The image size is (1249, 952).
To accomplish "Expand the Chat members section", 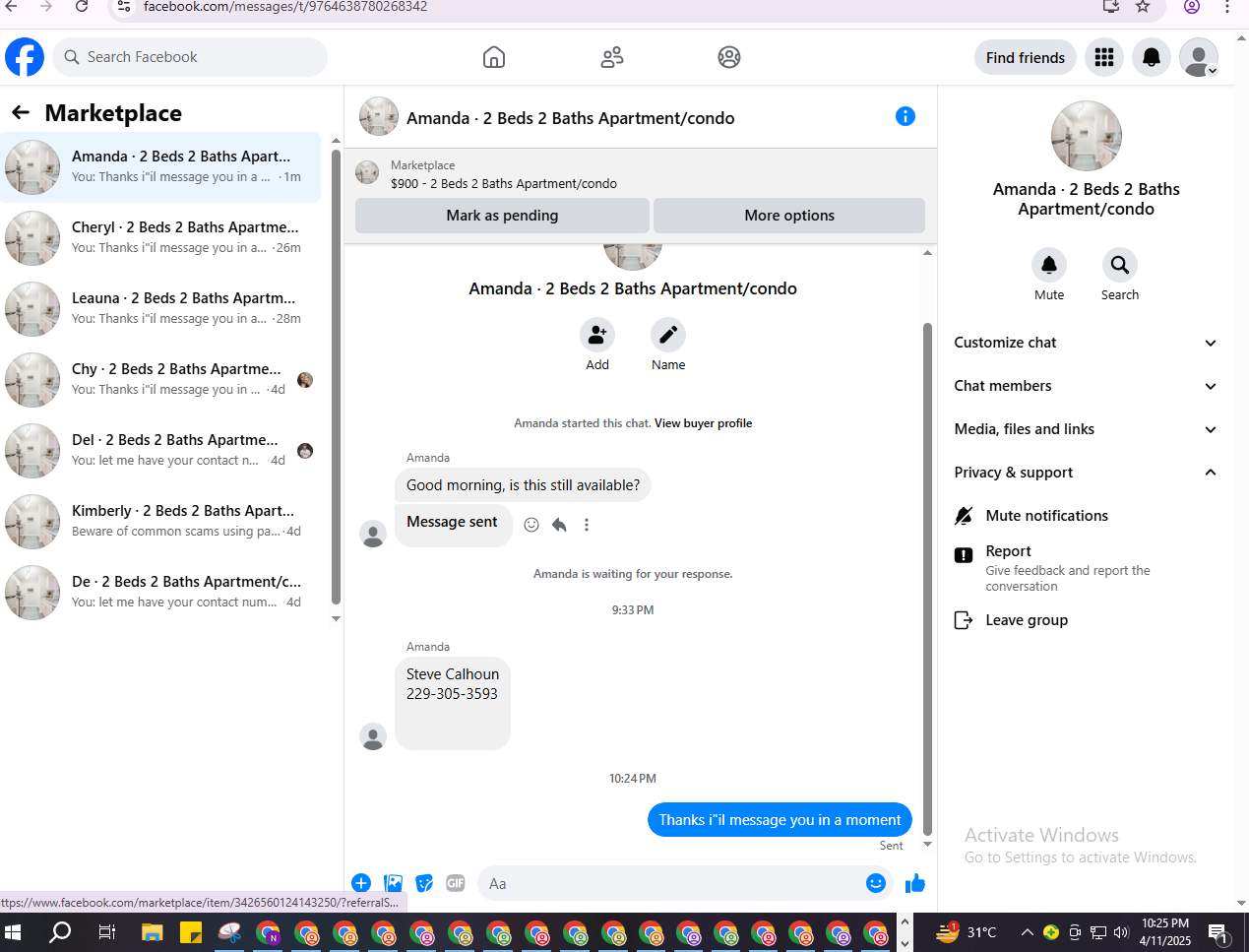I will (x=1086, y=386).
